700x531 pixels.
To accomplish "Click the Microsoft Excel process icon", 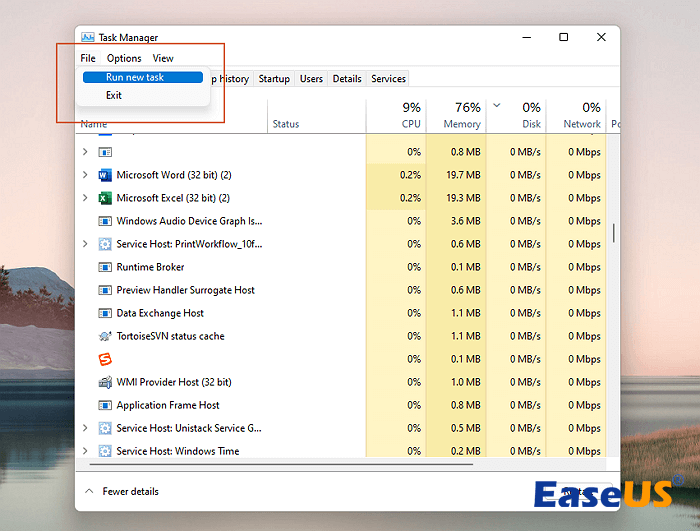I will pos(105,198).
